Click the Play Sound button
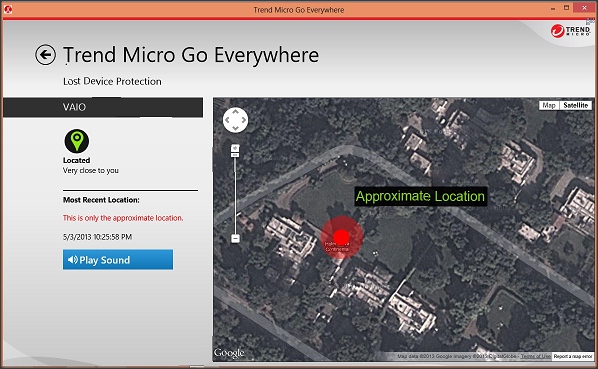This screenshot has width=598, height=369. pos(118,260)
